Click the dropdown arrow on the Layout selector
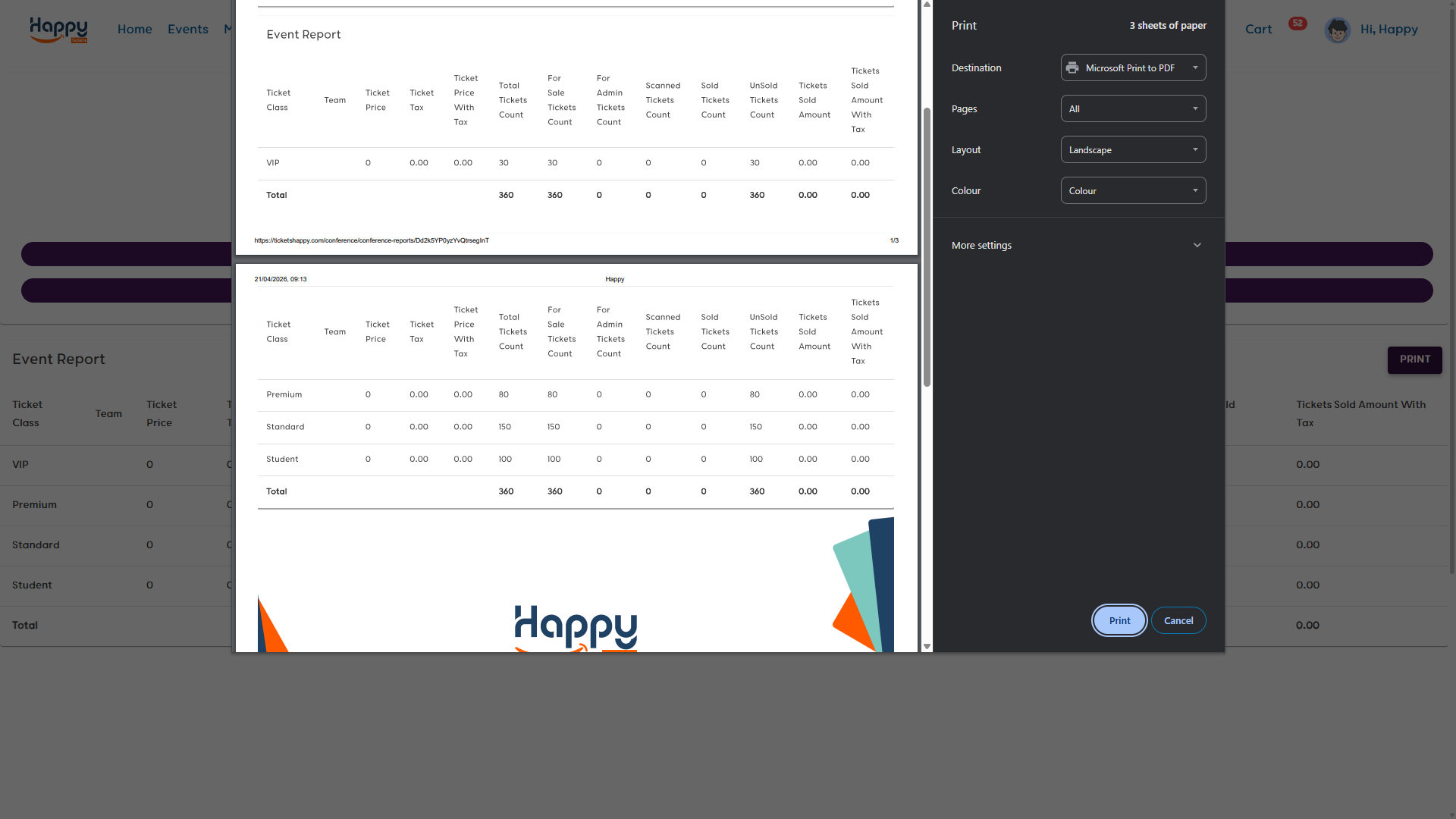Screen dimensions: 1456x819 pos(1196,149)
